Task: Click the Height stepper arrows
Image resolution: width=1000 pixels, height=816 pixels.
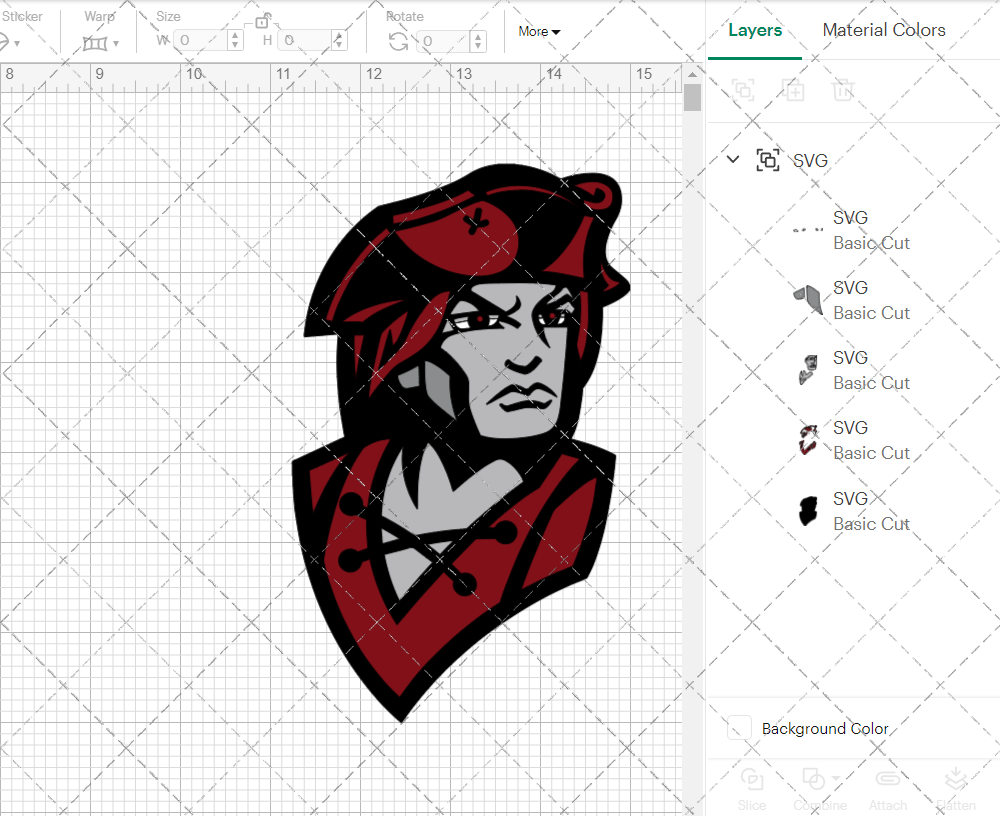Action: tap(339, 40)
